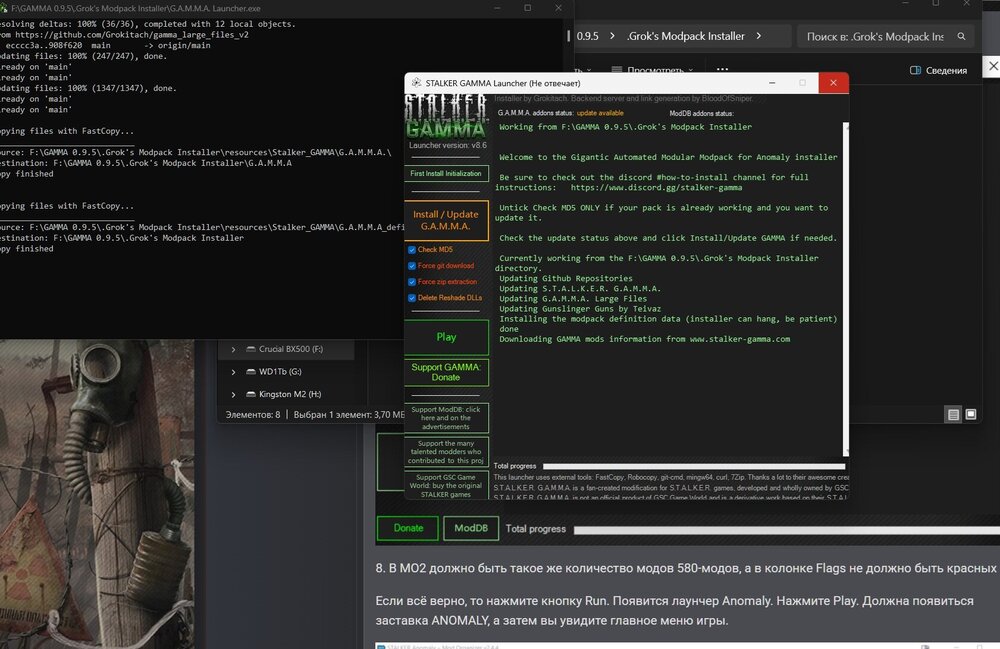Select the .Grok's Modpack Installer breadcrumb

pos(686,36)
